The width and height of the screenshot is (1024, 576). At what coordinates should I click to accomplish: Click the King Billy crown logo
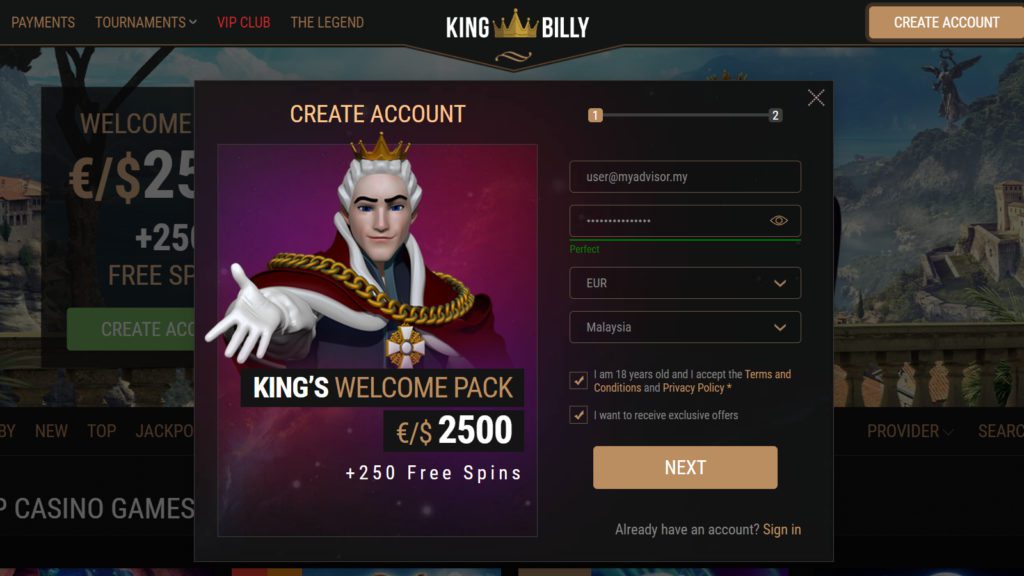[517, 27]
